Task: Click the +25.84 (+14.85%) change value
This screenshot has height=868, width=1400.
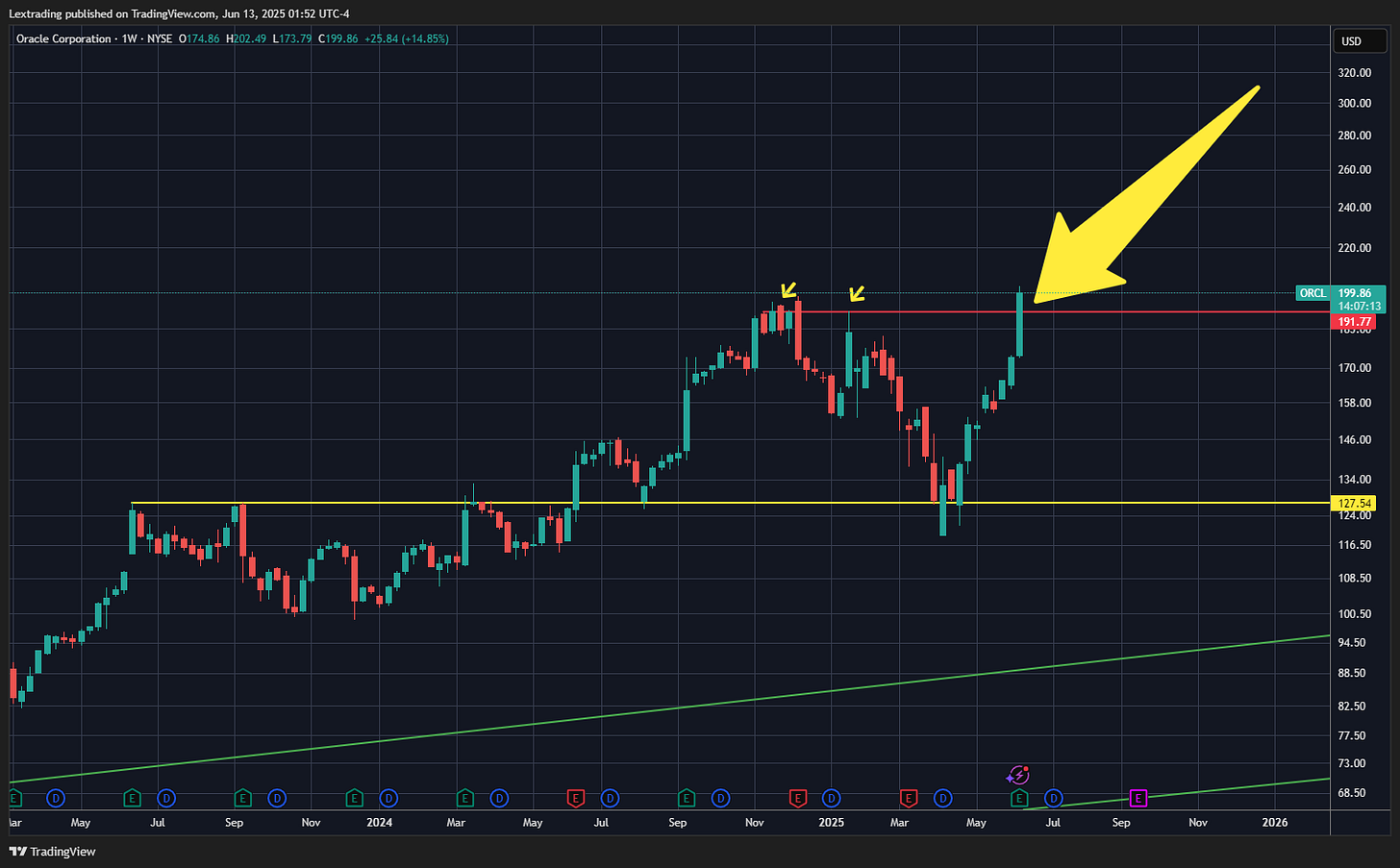Action: coord(406,38)
